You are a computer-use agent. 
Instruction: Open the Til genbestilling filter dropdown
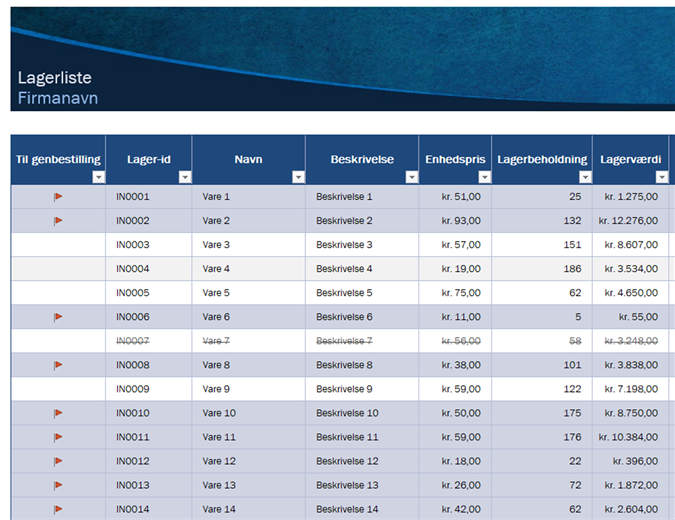(97, 177)
